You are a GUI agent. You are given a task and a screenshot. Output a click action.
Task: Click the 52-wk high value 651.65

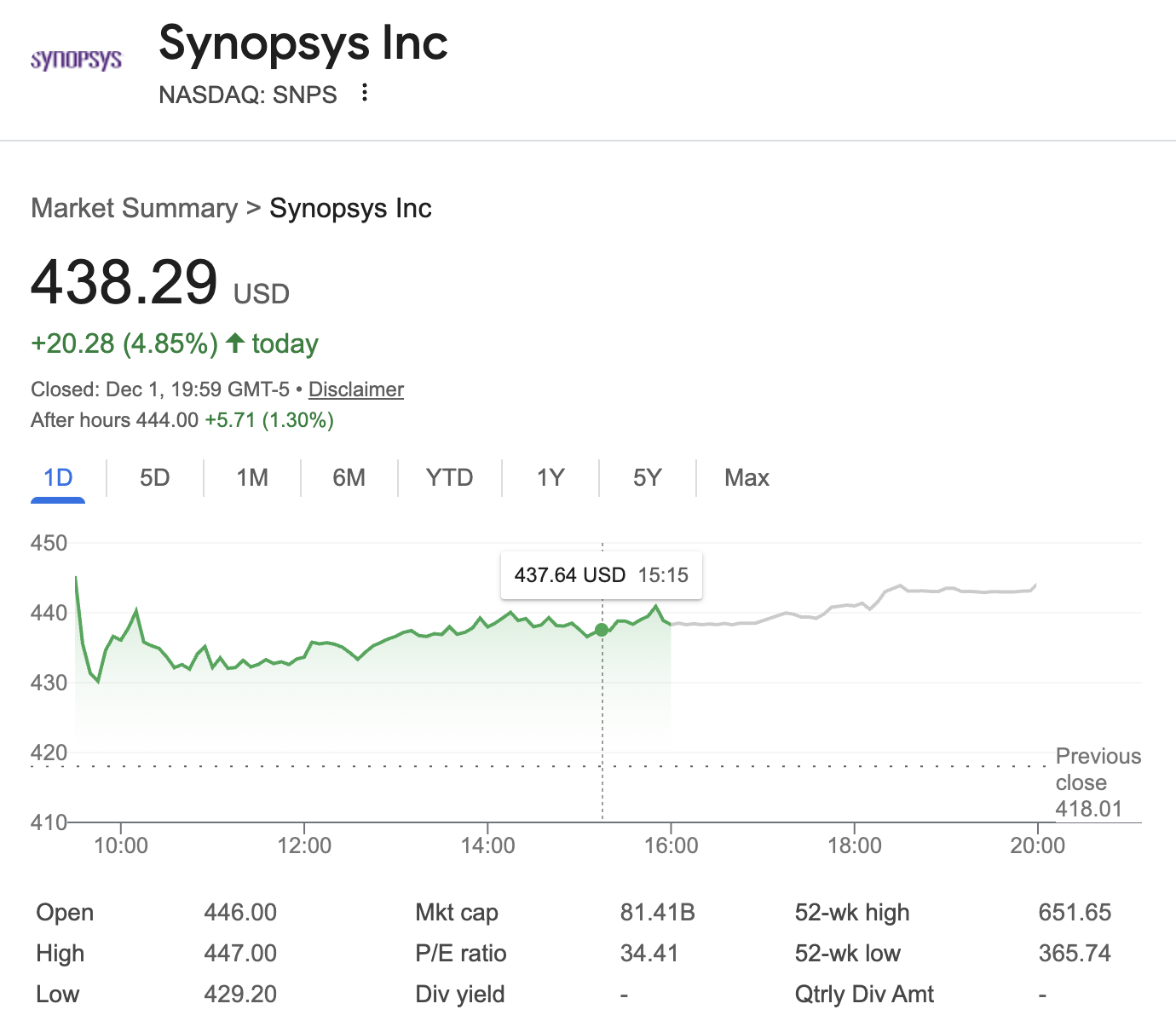point(1075,912)
